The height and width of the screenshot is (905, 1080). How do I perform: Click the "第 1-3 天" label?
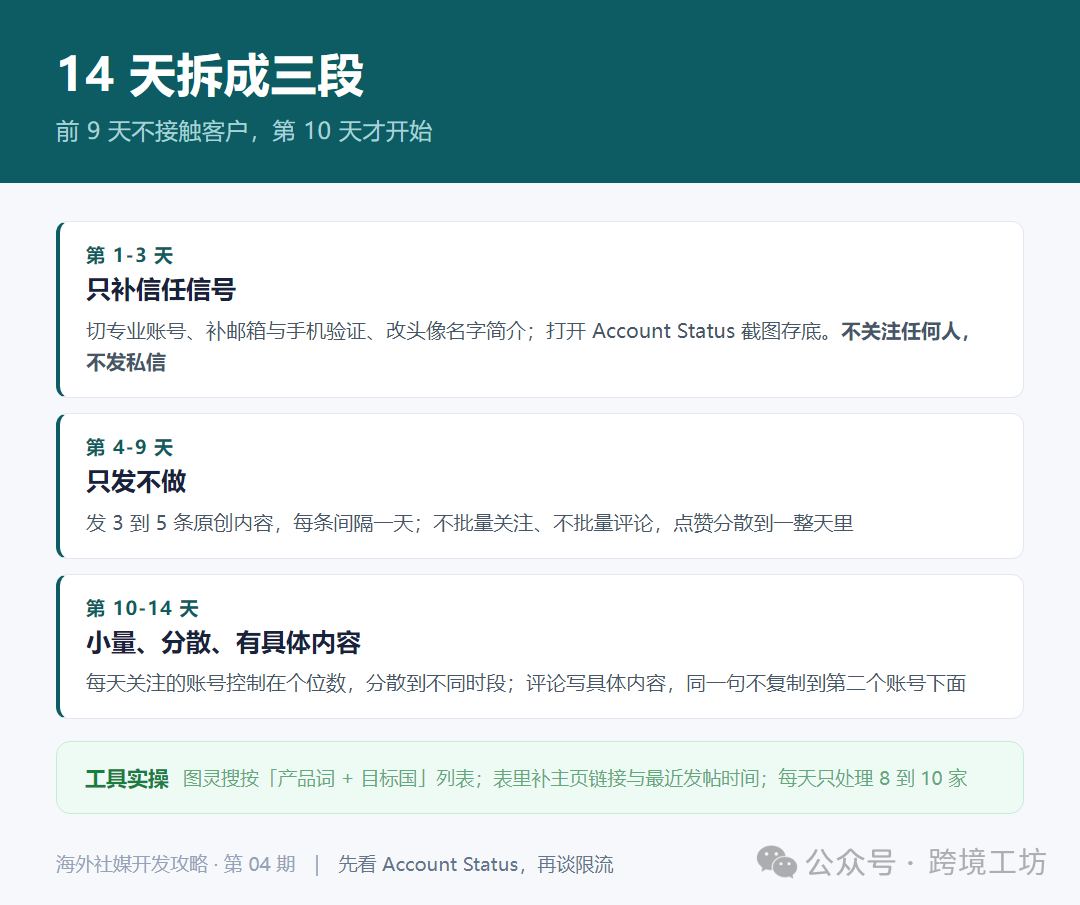point(129,256)
